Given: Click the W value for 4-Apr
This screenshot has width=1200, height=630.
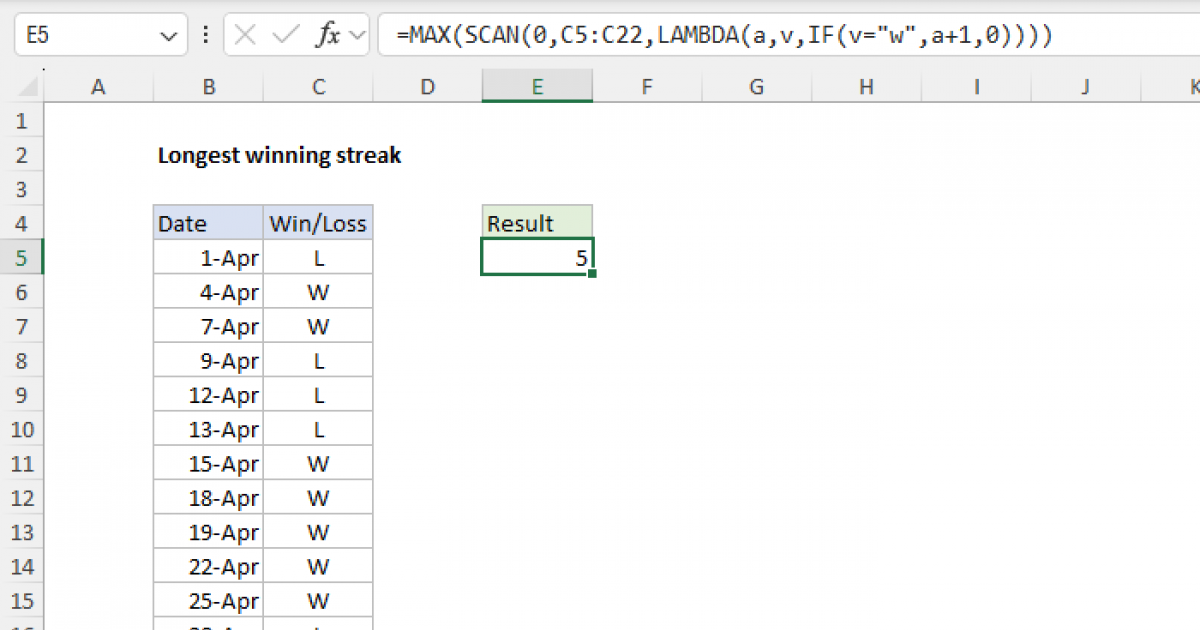Looking at the screenshot, I should click(317, 292).
